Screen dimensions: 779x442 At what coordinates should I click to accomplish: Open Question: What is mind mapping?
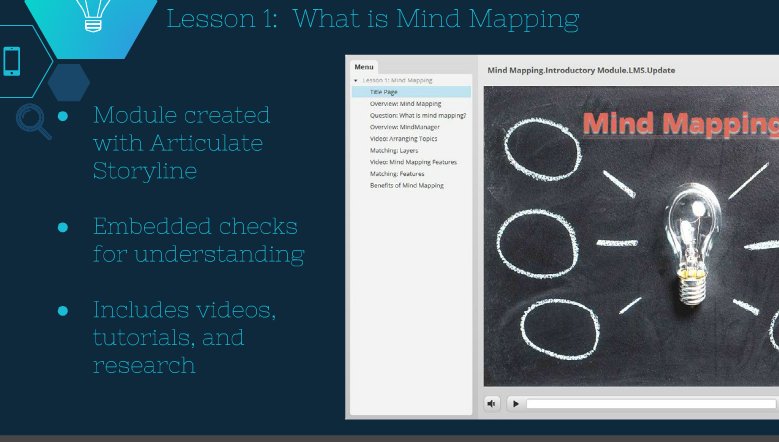[x=418, y=115]
